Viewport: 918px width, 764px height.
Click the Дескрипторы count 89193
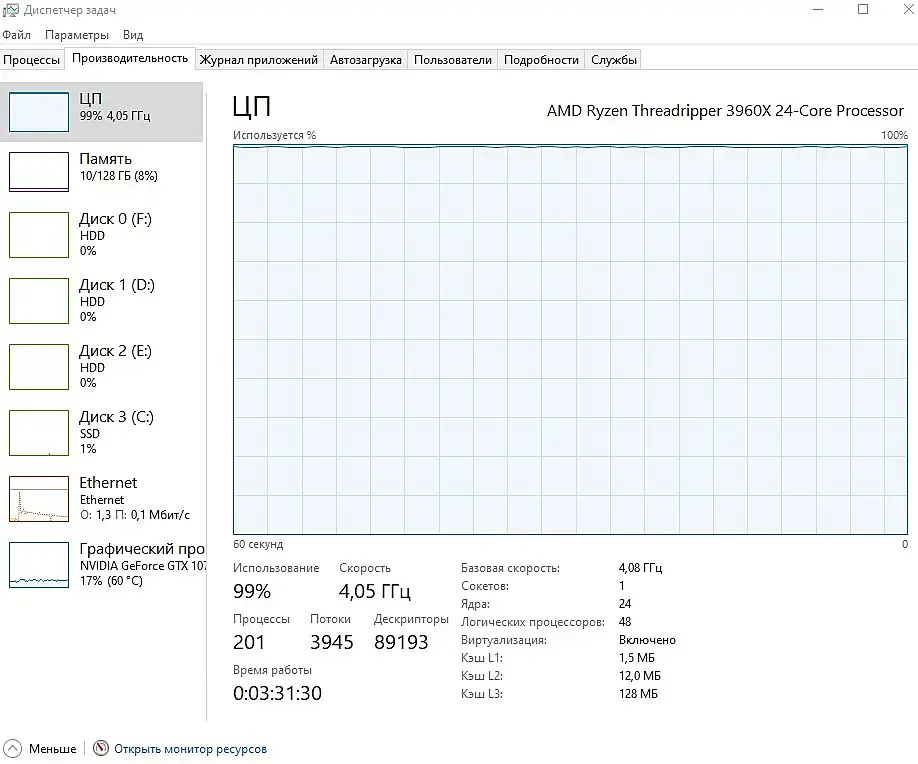(x=401, y=642)
